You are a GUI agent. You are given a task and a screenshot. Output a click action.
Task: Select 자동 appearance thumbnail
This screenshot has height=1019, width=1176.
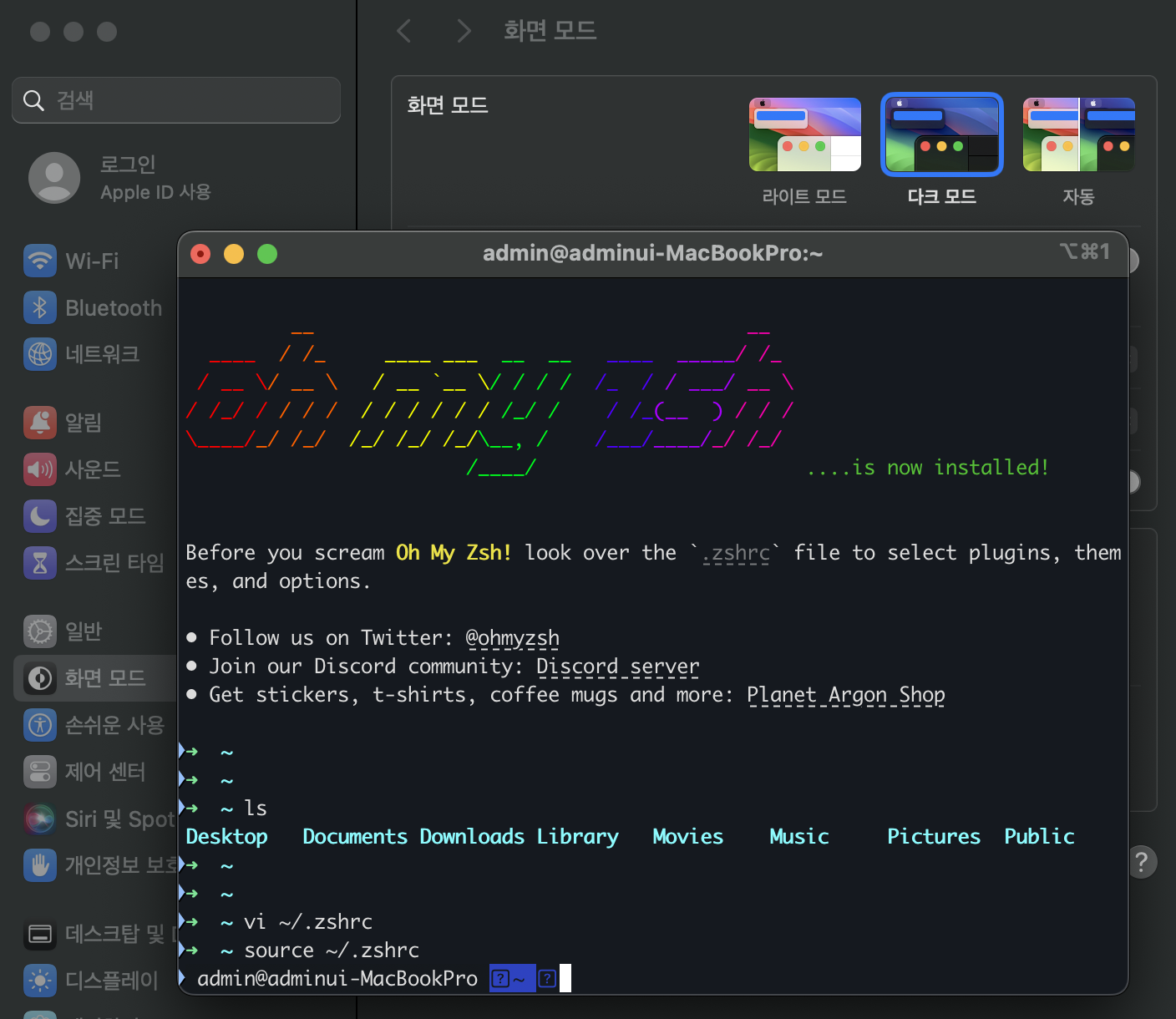[1079, 134]
